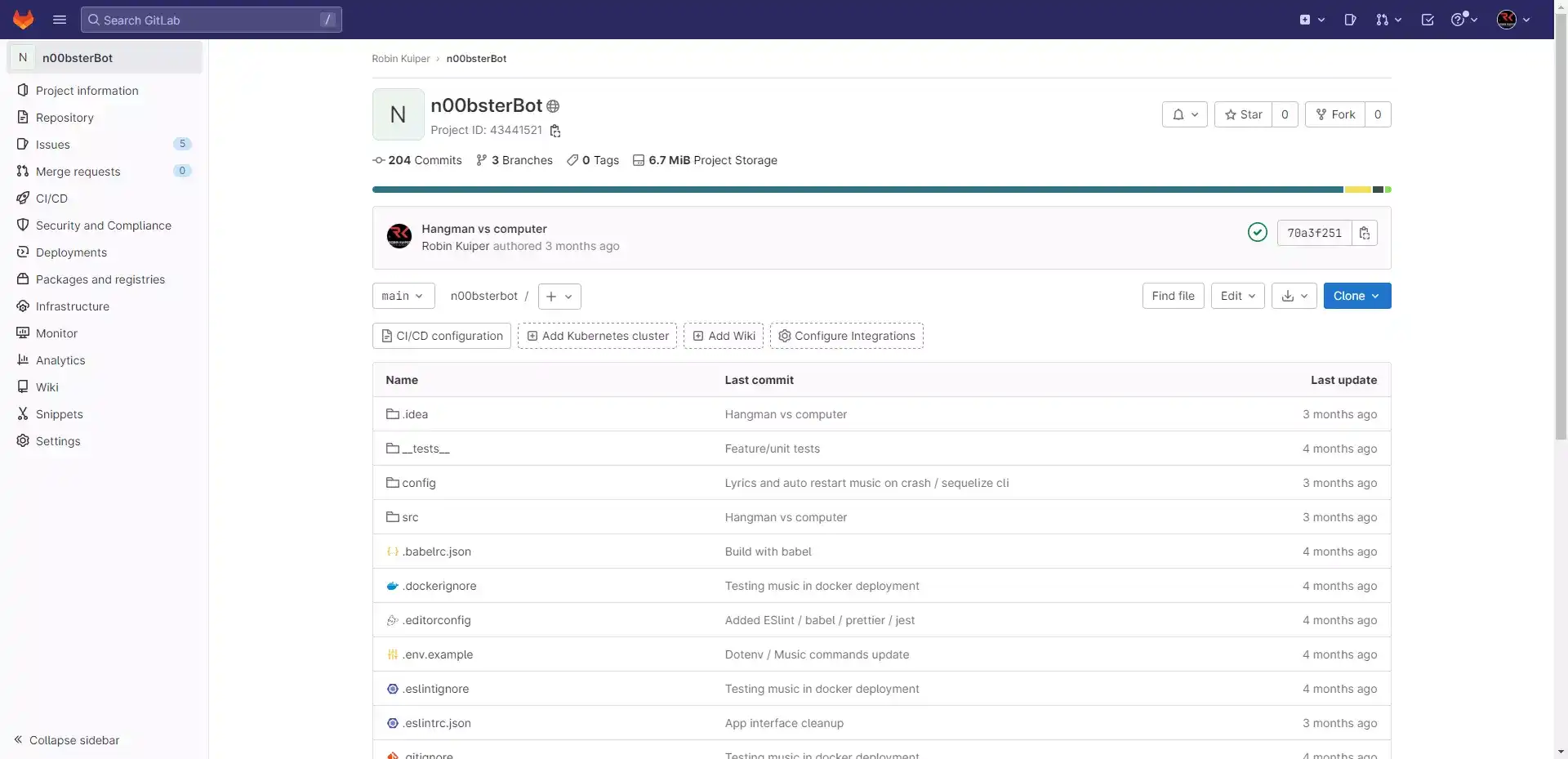Open the Clone dropdown
Screen dimensions: 1568x759
point(1357,296)
